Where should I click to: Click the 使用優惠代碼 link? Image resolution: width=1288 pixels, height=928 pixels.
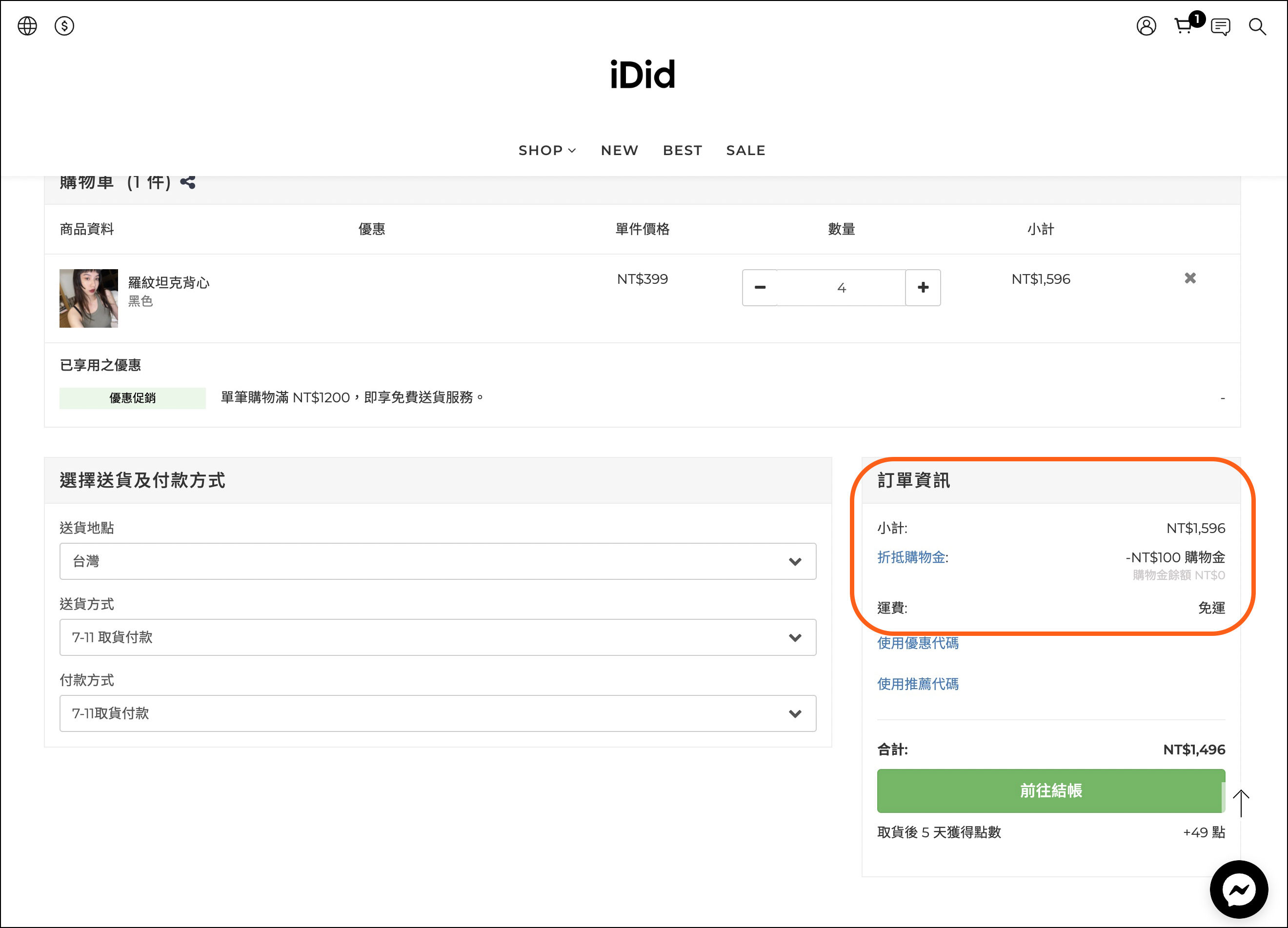[918, 643]
